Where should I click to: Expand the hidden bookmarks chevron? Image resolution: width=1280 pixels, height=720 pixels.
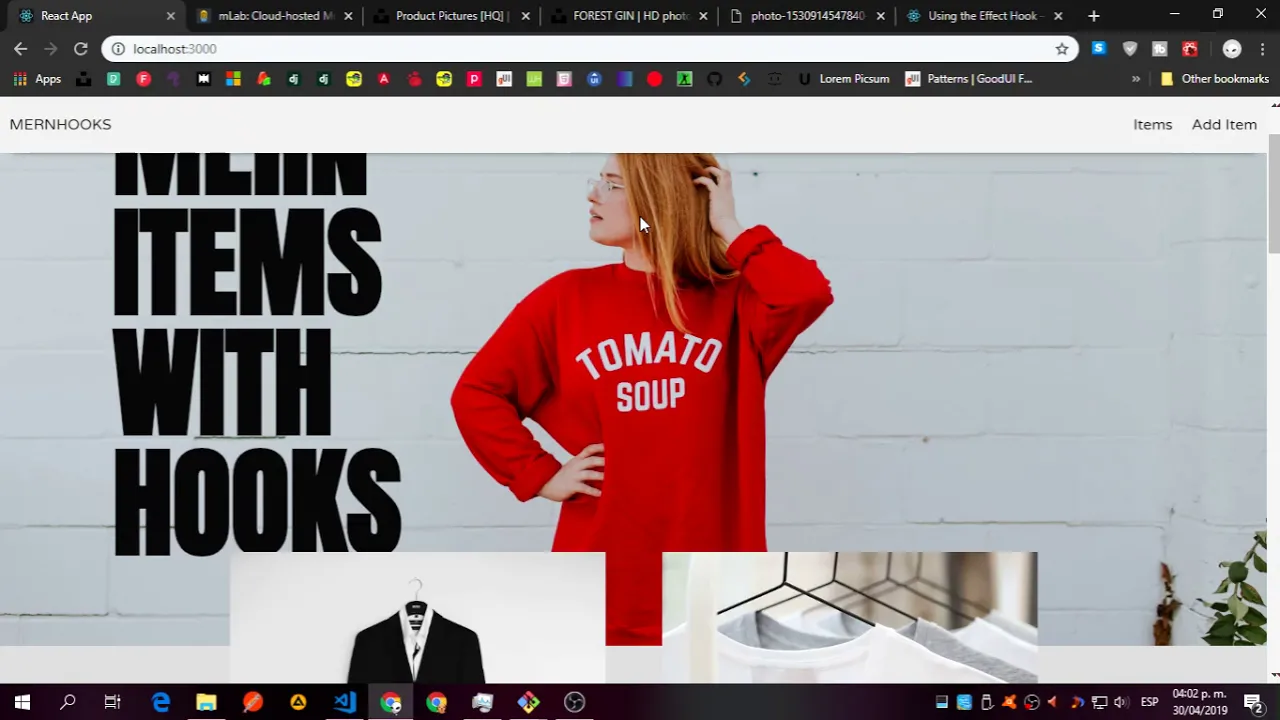click(x=1136, y=78)
